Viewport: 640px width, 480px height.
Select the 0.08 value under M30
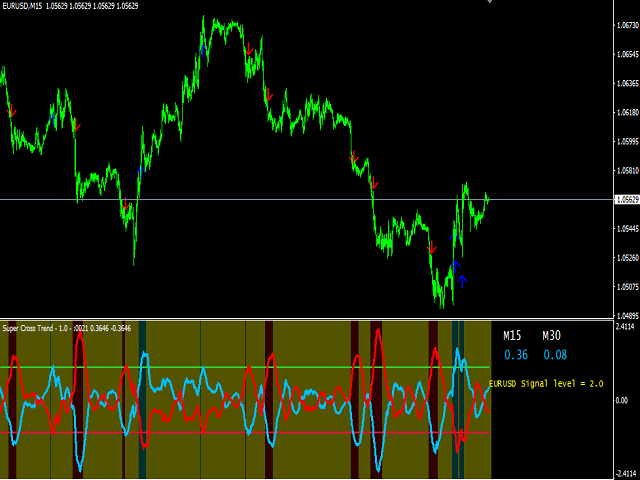(x=555, y=354)
